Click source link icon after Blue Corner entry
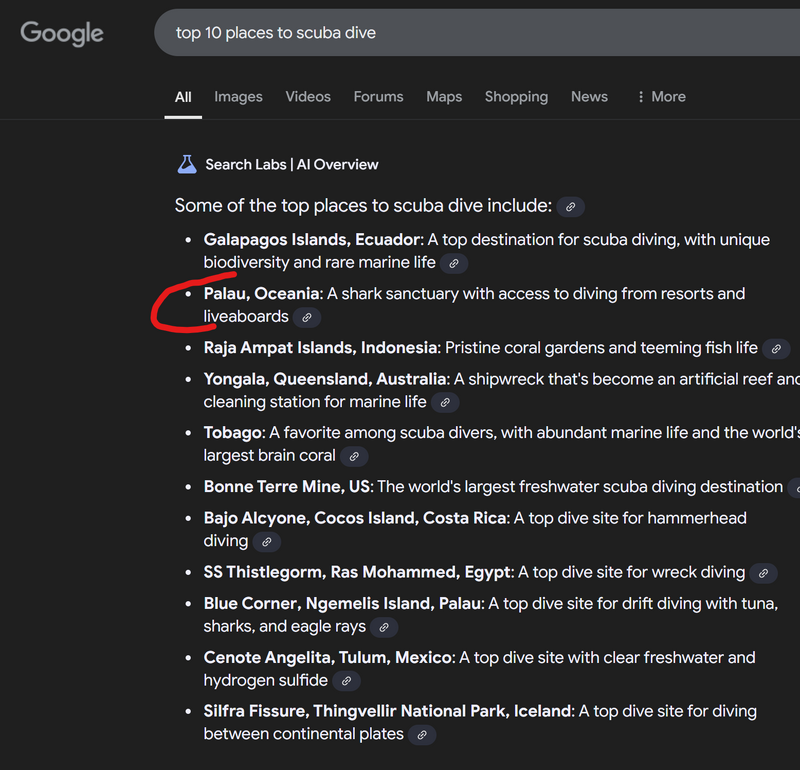The height and width of the screenshot is (770, 800). point(384,627)
